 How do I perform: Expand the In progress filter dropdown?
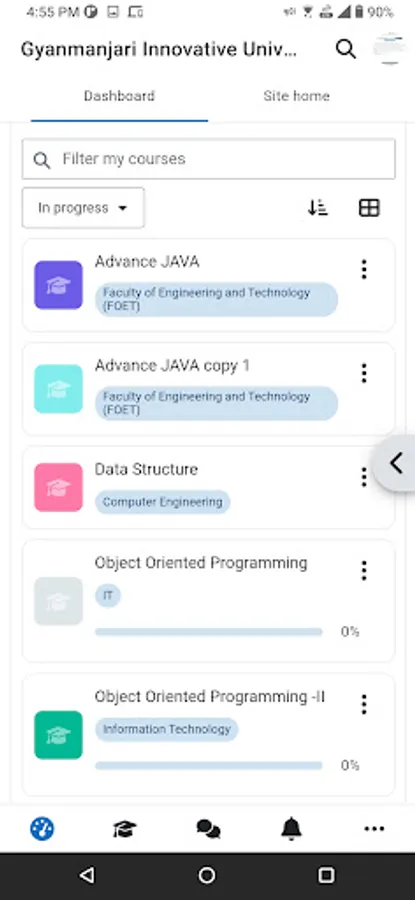point(83,208)
